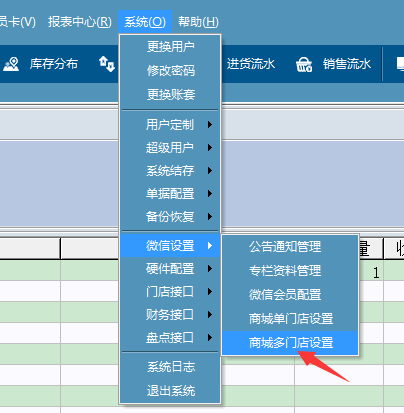The height and width of the screenshot is (413, 404).
Task: Open 系统日志 entry
Action: point(170,367)
